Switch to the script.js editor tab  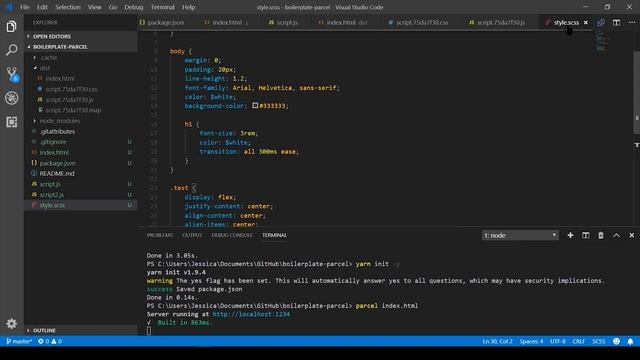pos(287,22)
